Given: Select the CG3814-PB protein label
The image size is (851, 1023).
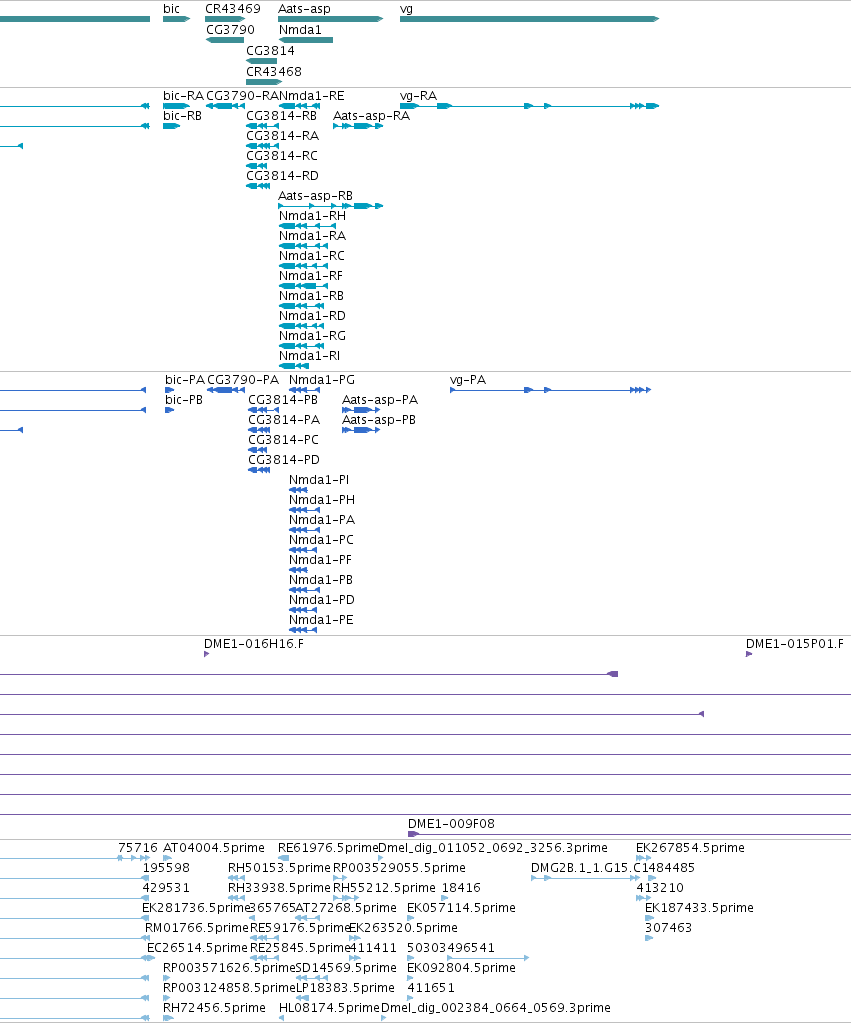Looking at the screenshot, I should point(283,399).
